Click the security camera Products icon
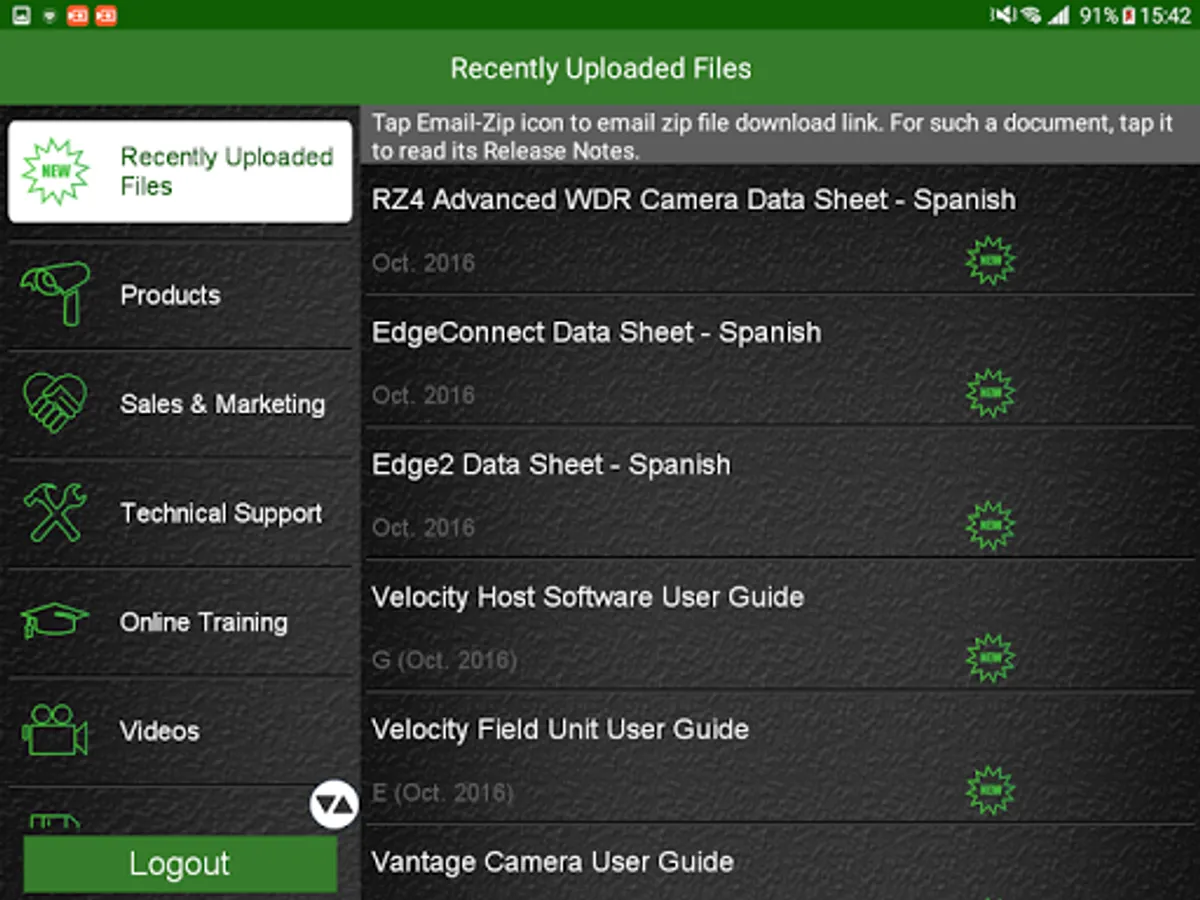1200x900 pixels. (x=55, y=293)
